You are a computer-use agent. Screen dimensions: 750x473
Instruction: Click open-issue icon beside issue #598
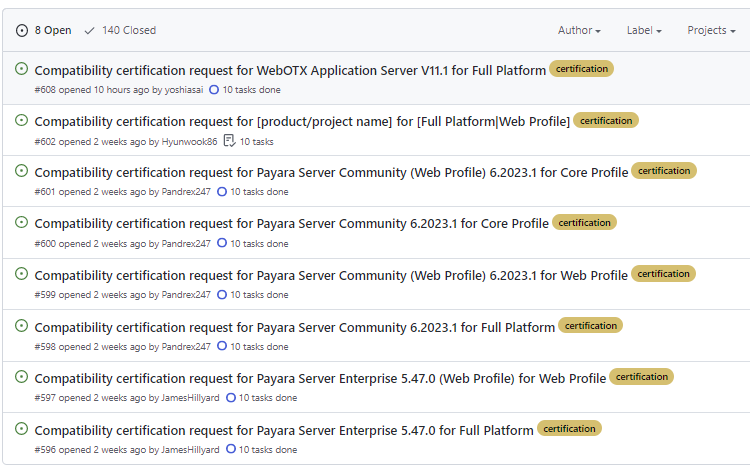22,326
